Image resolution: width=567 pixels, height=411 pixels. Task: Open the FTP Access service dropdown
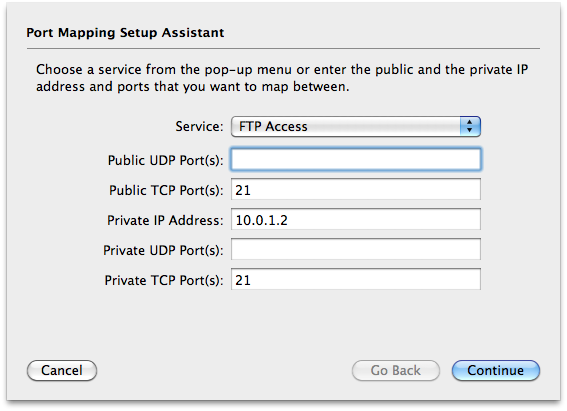pyautogui.click(x=356, y=127)
